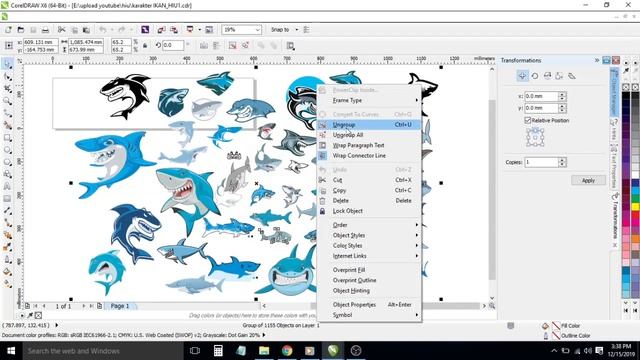Open the Snap to dropdown
This screenshot has width=640, height=360.
coord(297,30)
